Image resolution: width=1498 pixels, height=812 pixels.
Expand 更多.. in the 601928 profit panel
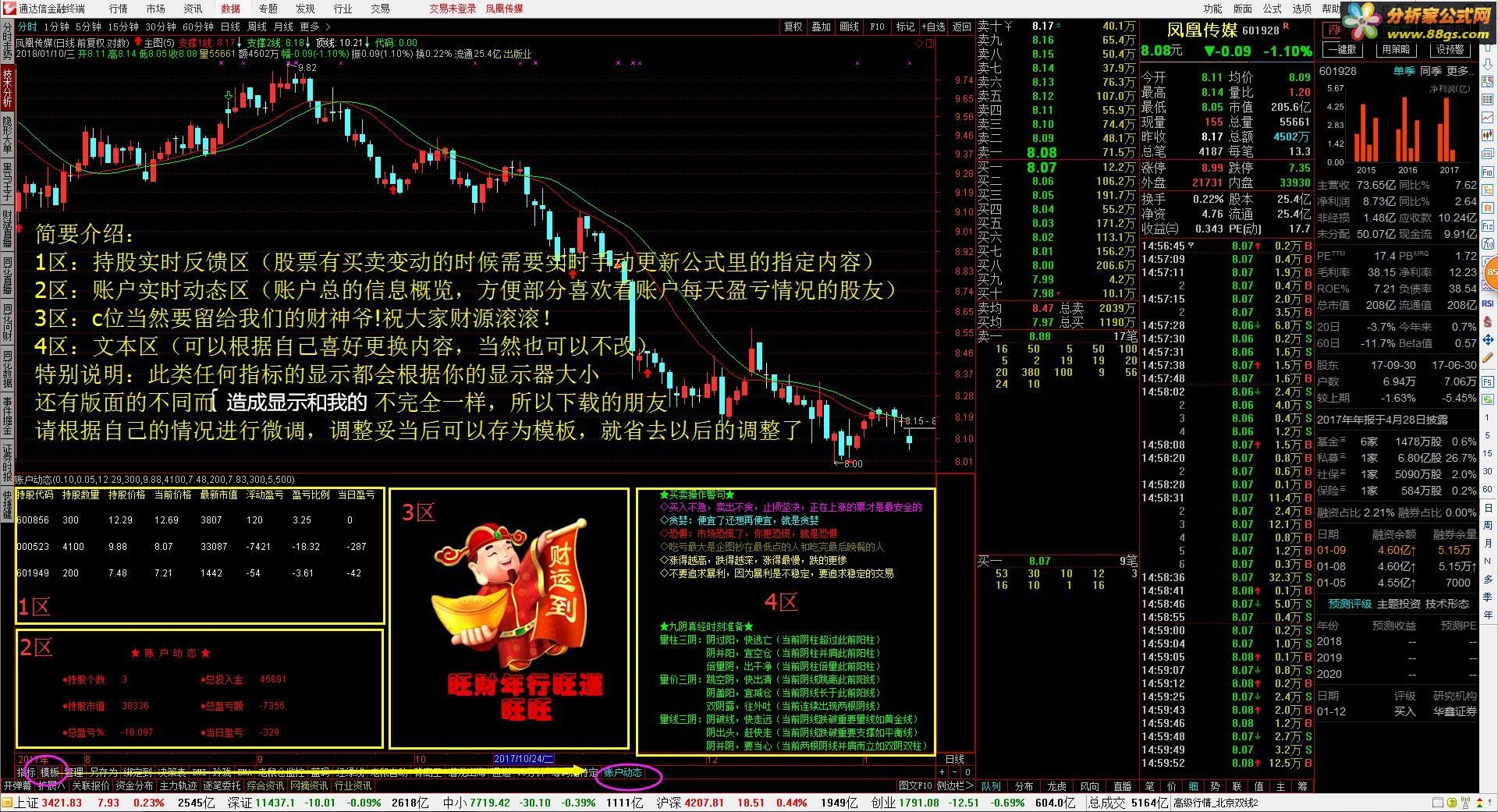click(1460, 71)
